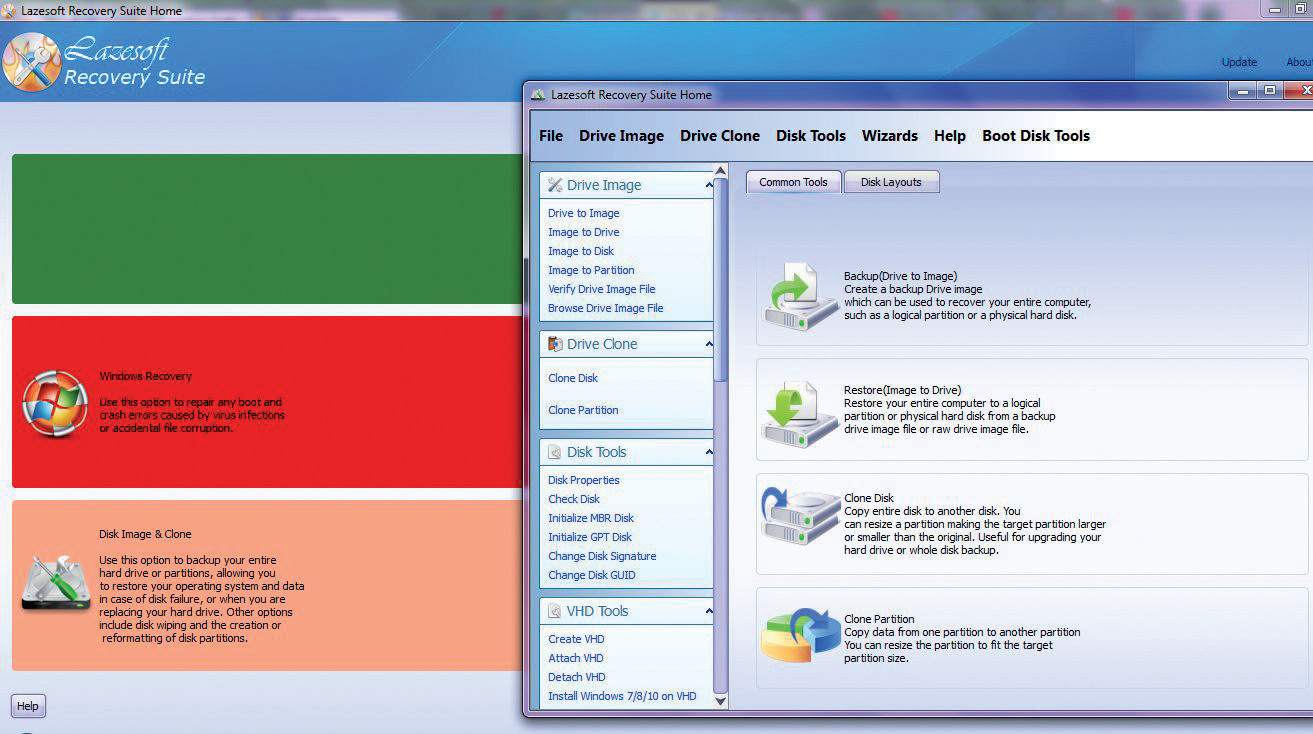Collapse the Disk Tools sidebar section
1313x734 pixels.
click(x=709, y=452)
